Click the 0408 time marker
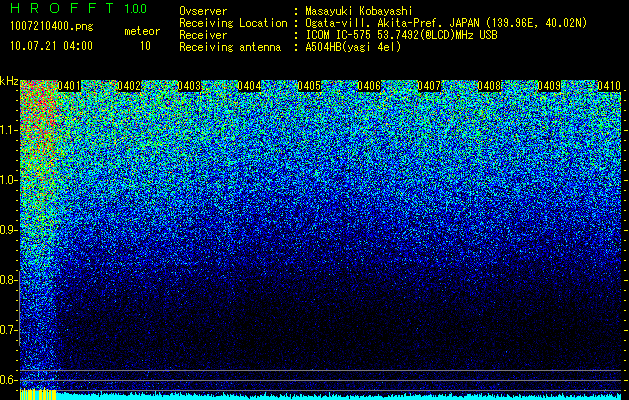This screenshot has height=400, width=629. (489, 86)
